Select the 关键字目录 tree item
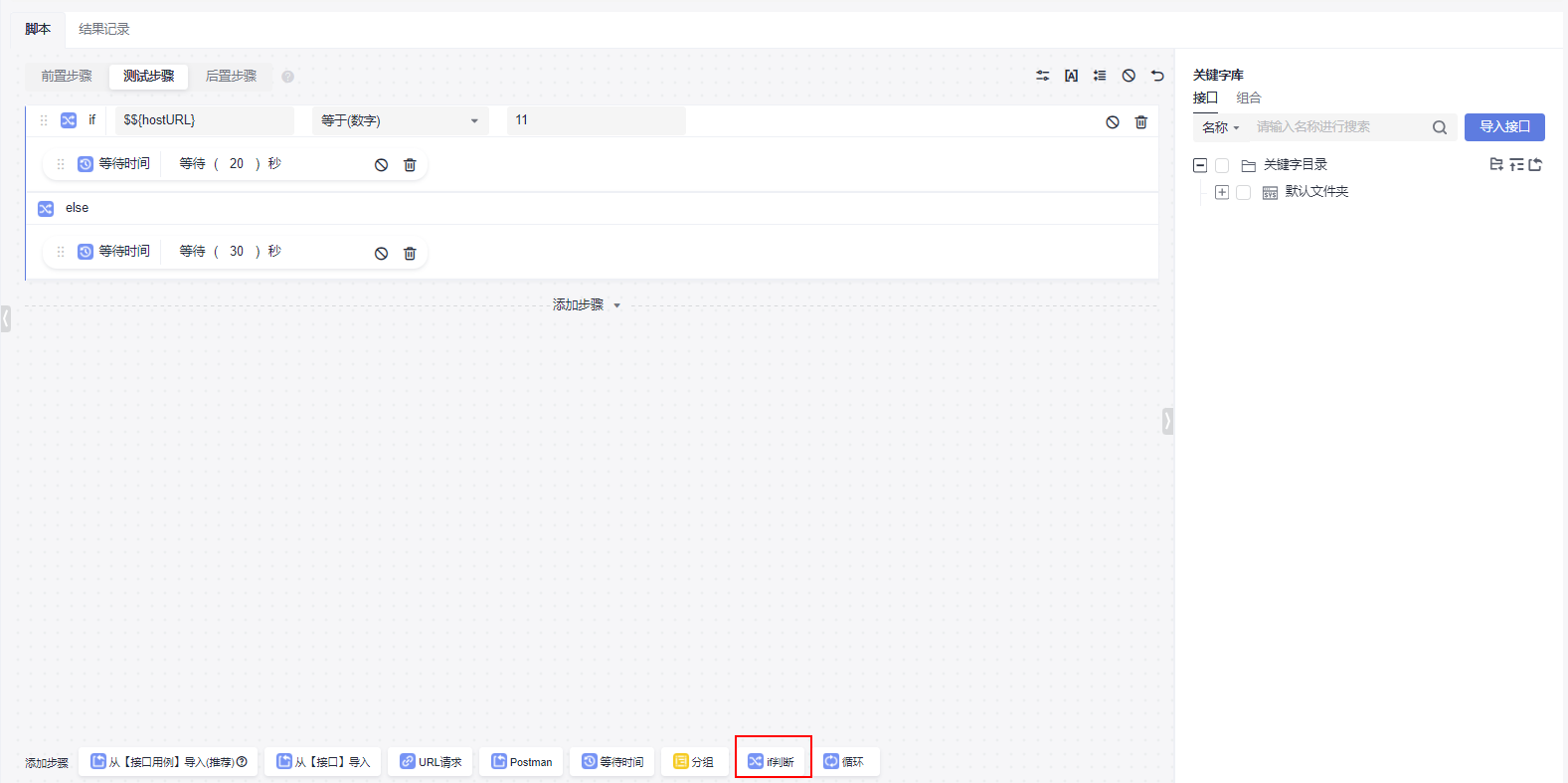Image resolution: width=1568 pixels, height=783 pixels. point(1295,165)
